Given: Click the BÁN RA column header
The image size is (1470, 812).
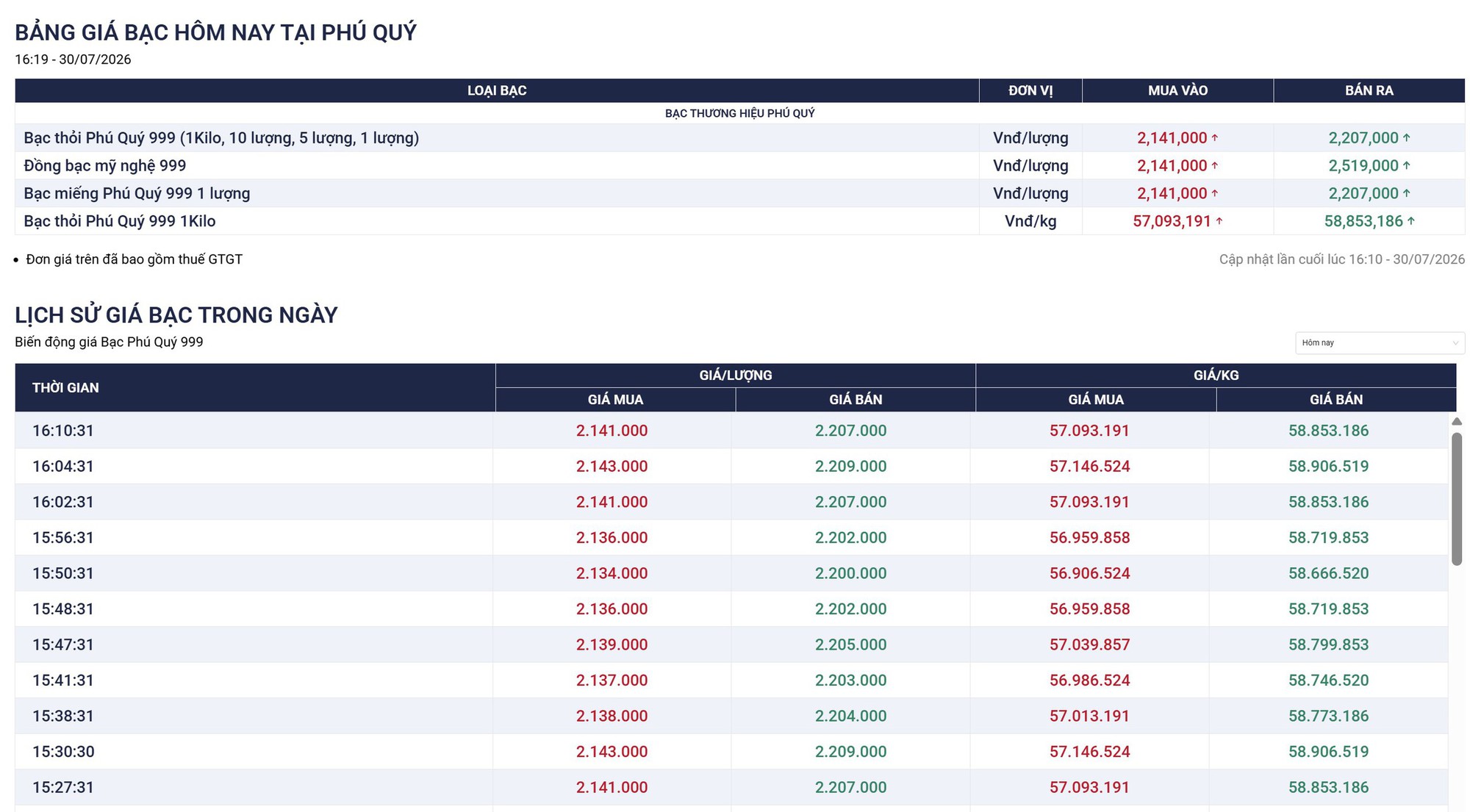Looking at the screenshot, I should pos(1369,90).
